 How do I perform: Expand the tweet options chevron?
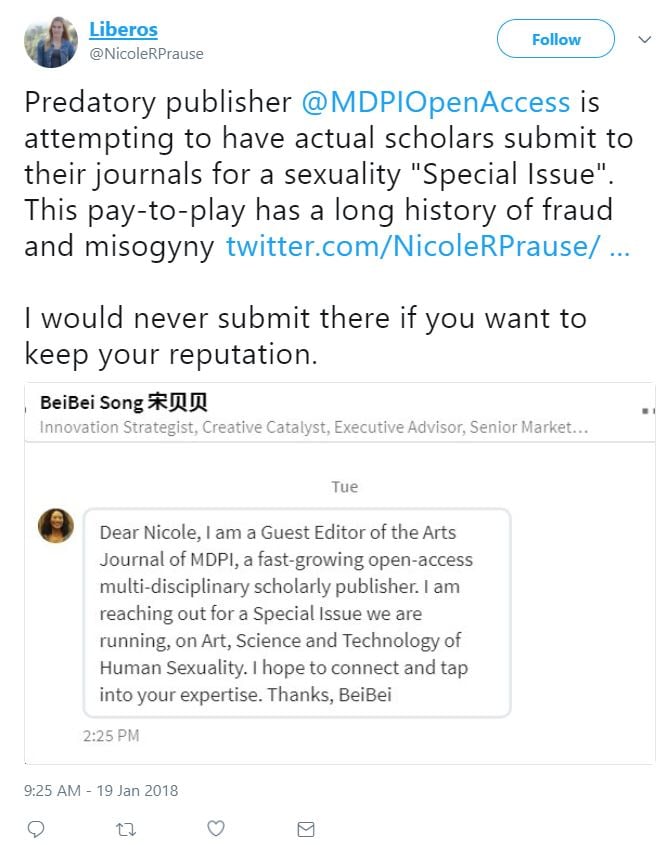(x=645, y=40)
